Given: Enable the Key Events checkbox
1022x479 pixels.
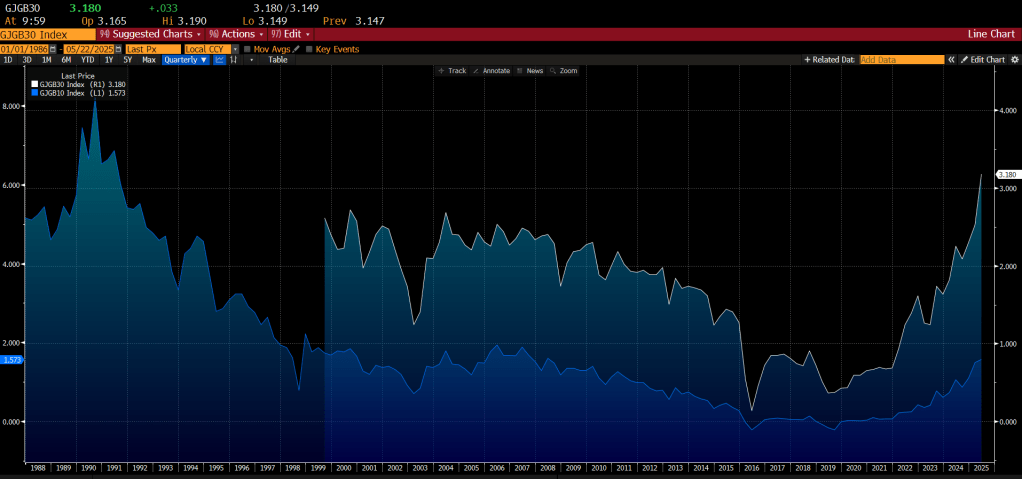Looking at the screenshot, I should [x=309, y=49].
